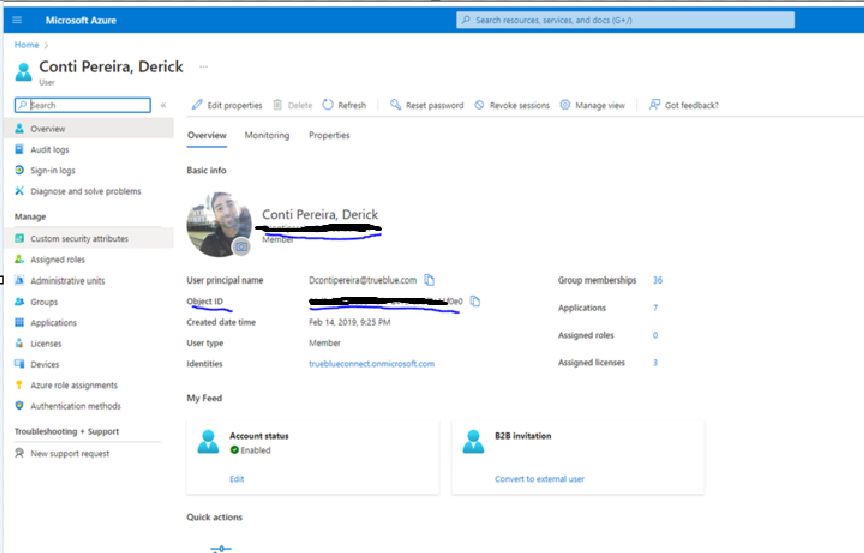Copy the User principal name value
Screen dimensions: 864x553
point(430,280)
